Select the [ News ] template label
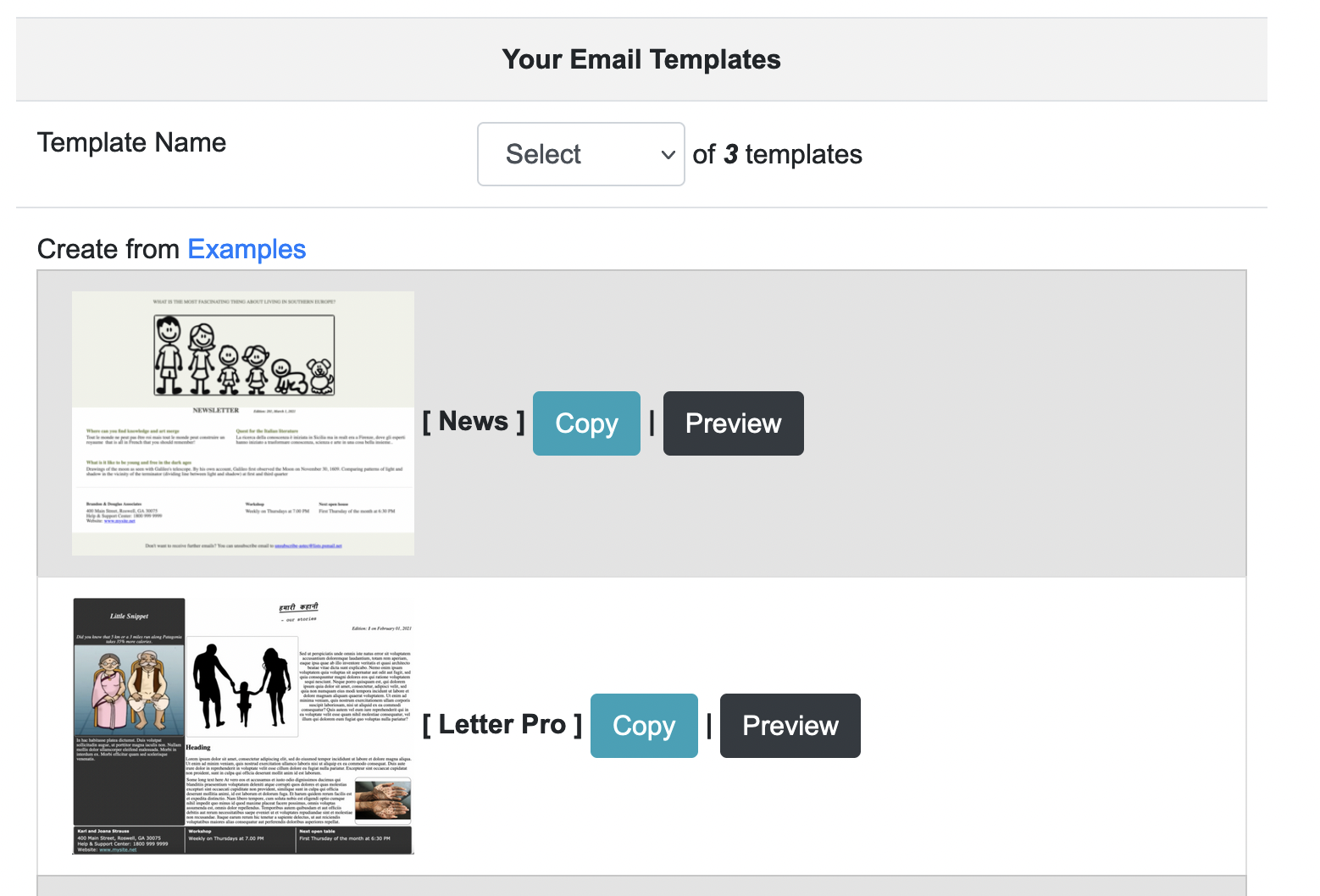 click(x=473, y=421)
